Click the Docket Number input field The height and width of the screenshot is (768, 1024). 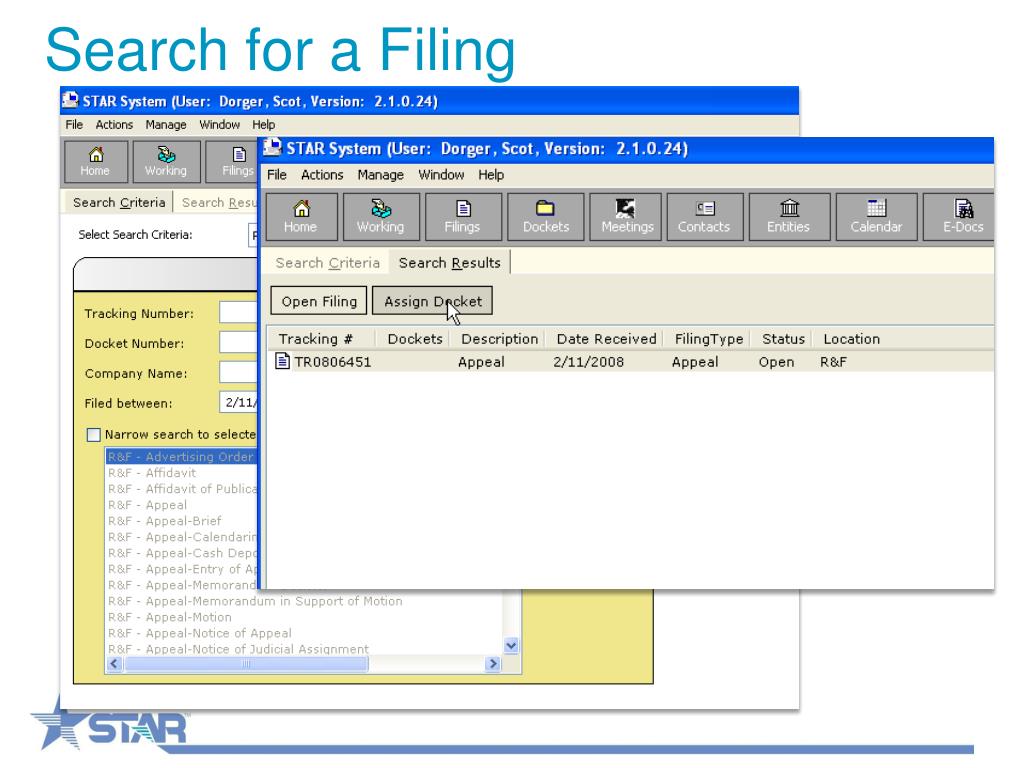pyautogui.click(x=239, y=343)
